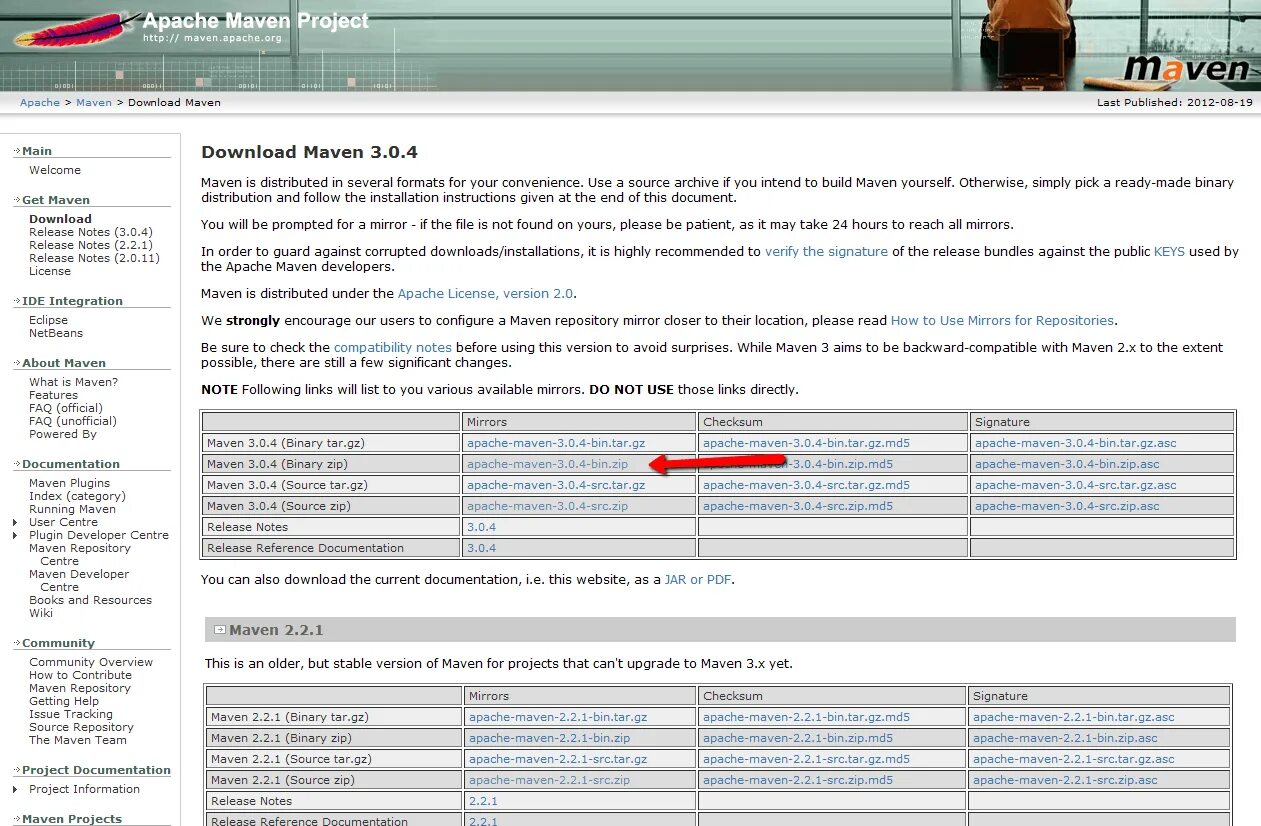Viewport: 1261px width, 826px height.
Task: Open the Maven breadcrumb link
Action: (x=94, y=102)
